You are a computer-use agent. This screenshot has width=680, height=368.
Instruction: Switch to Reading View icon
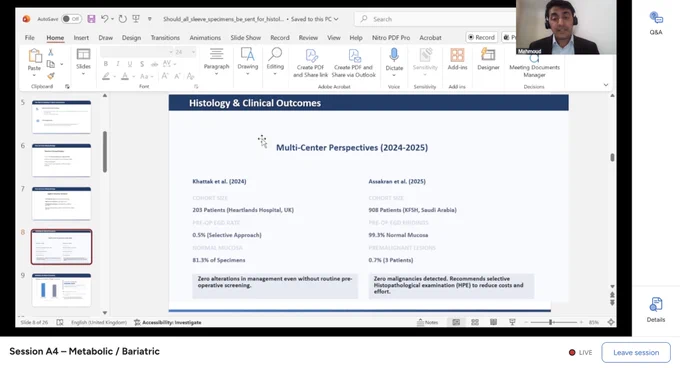tap(494, 322)
